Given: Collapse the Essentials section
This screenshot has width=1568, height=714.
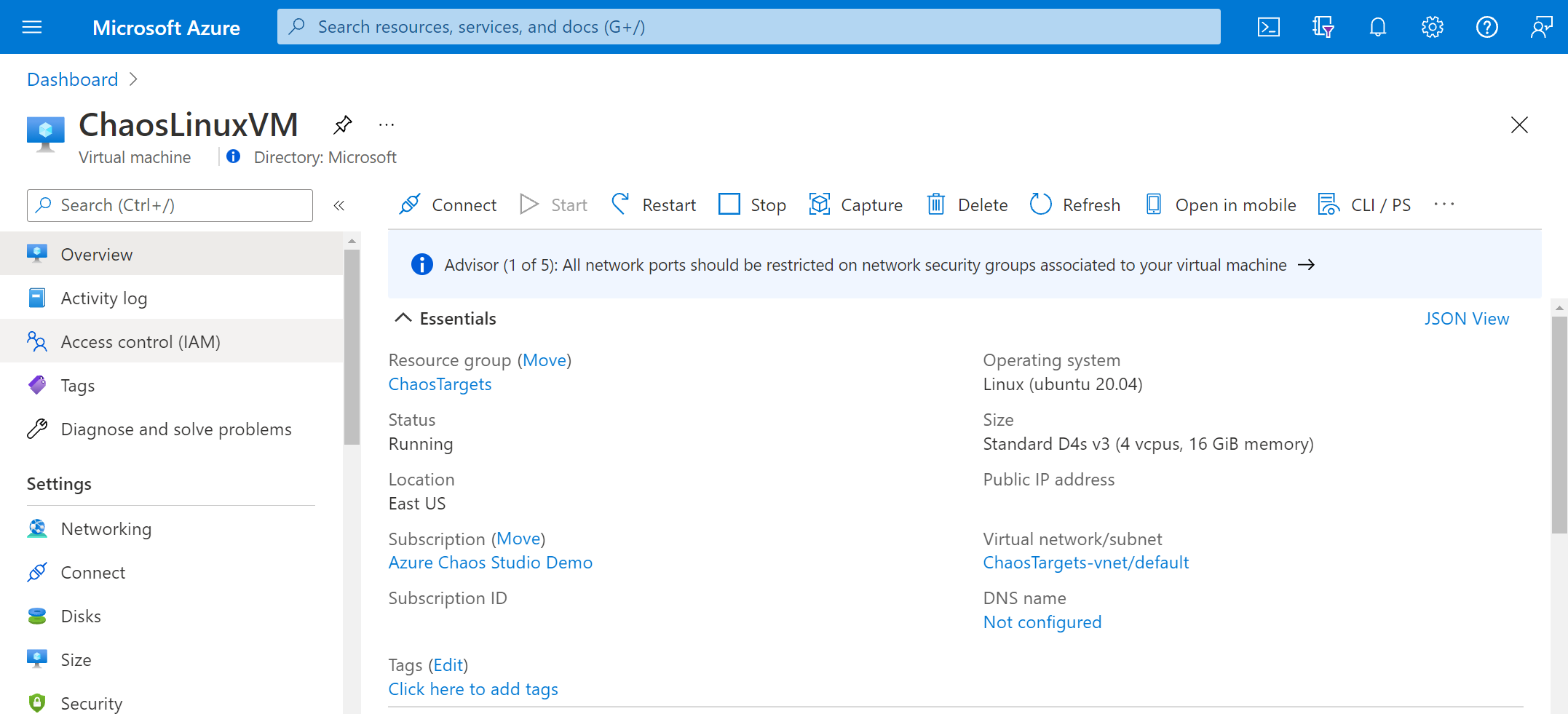Looking at the screenshot, I should (405, 317).
